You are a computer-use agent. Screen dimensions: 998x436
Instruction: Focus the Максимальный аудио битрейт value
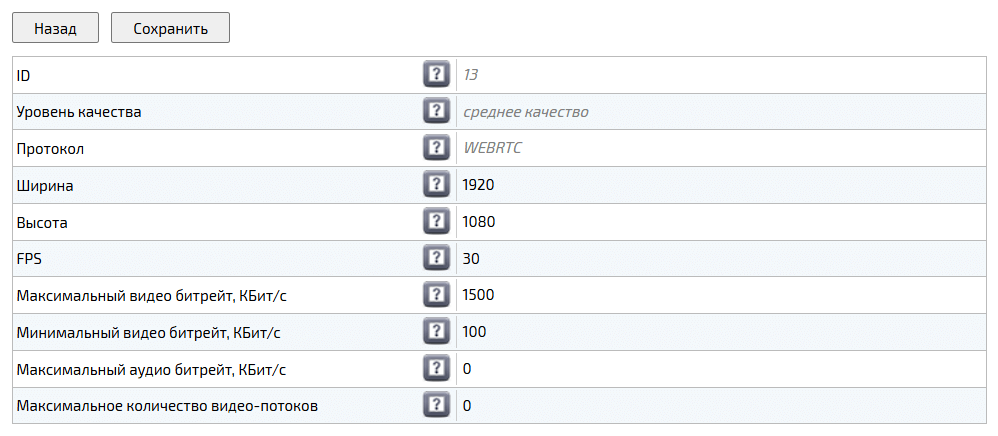click(720, 368)
